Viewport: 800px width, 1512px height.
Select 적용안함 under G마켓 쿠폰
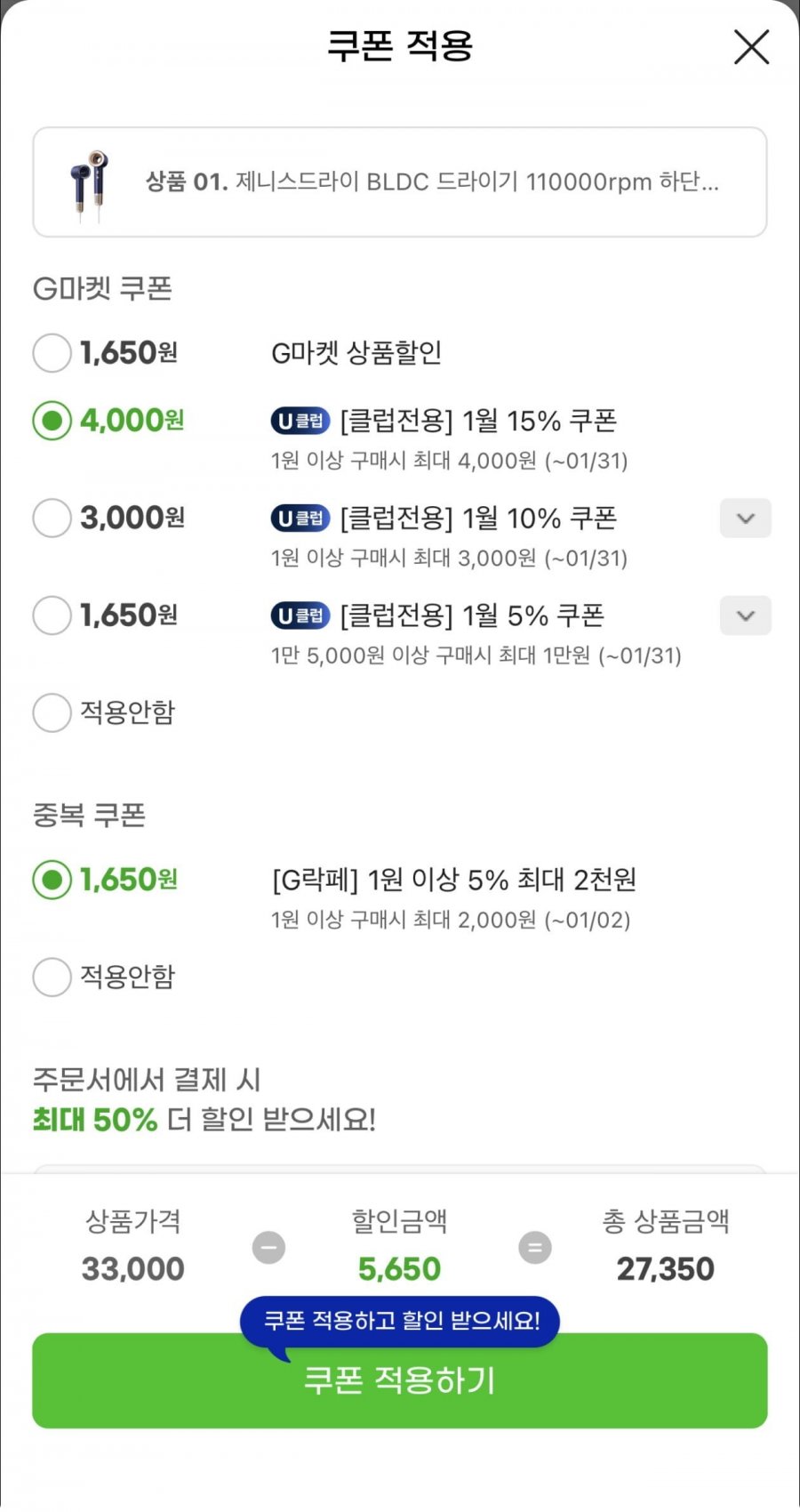(x=52, y=712)
